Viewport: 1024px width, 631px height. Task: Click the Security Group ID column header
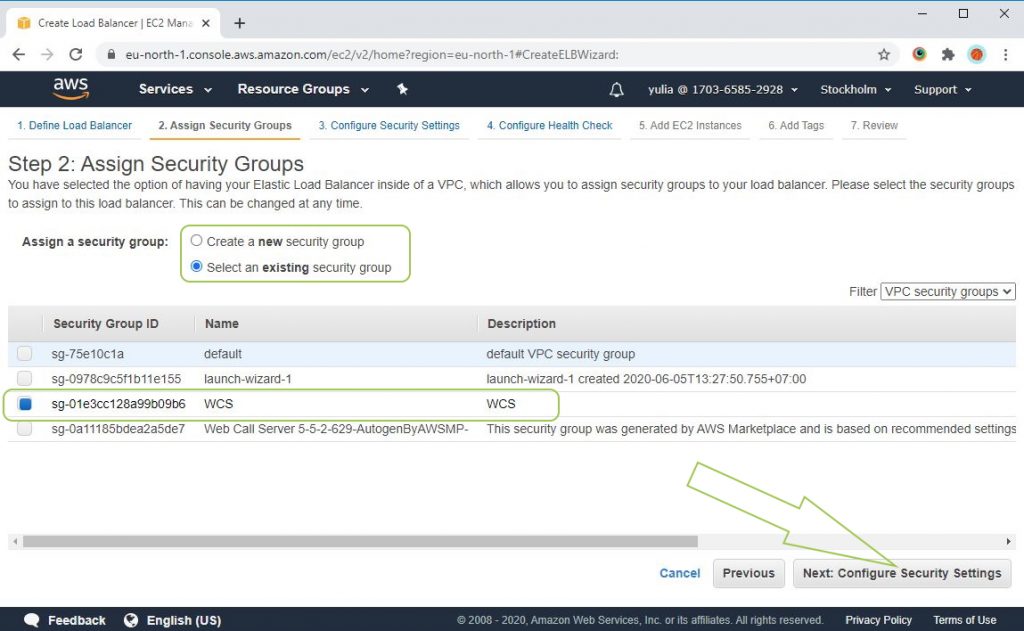(106, 323)
